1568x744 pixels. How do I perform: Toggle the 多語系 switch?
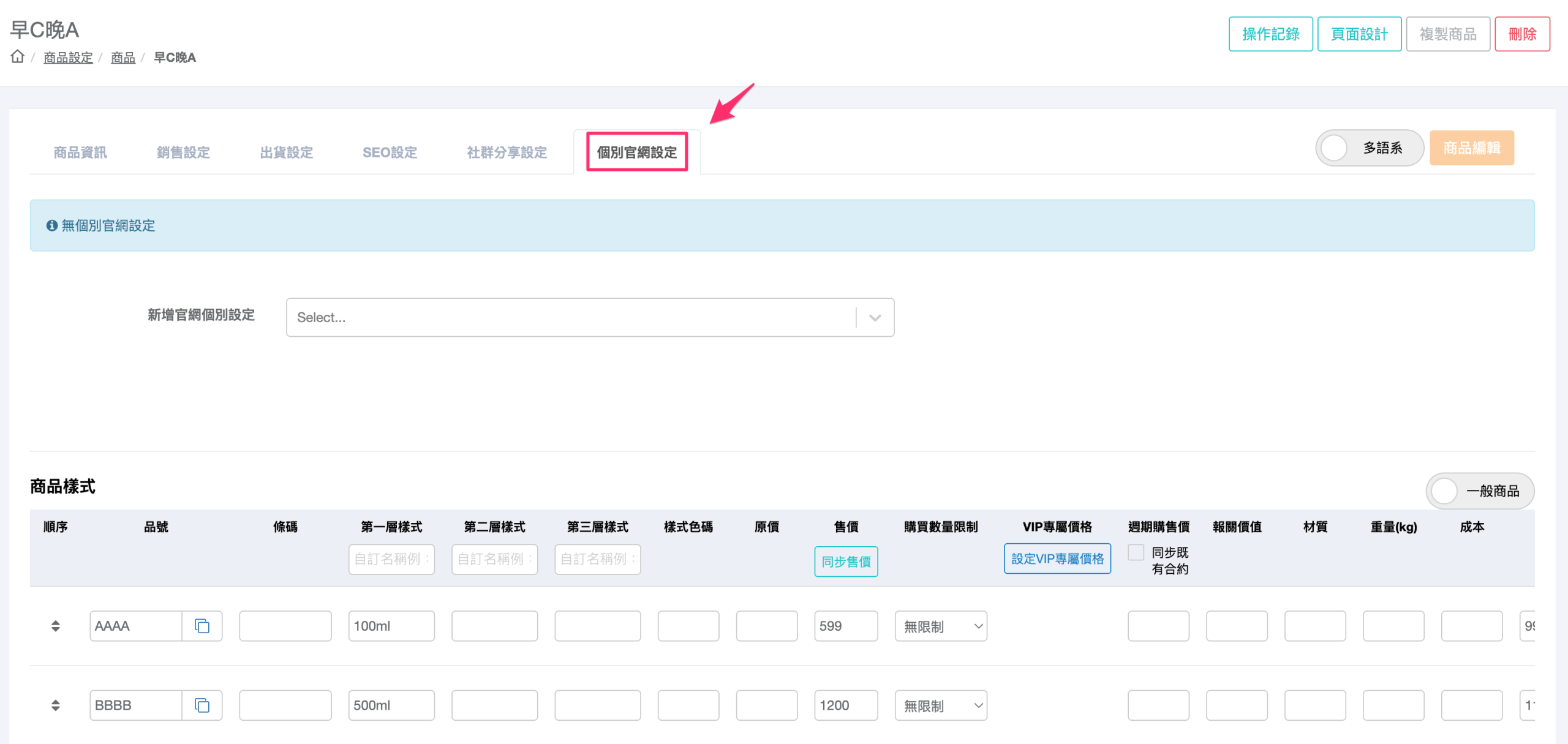(x=1335, y=148)
